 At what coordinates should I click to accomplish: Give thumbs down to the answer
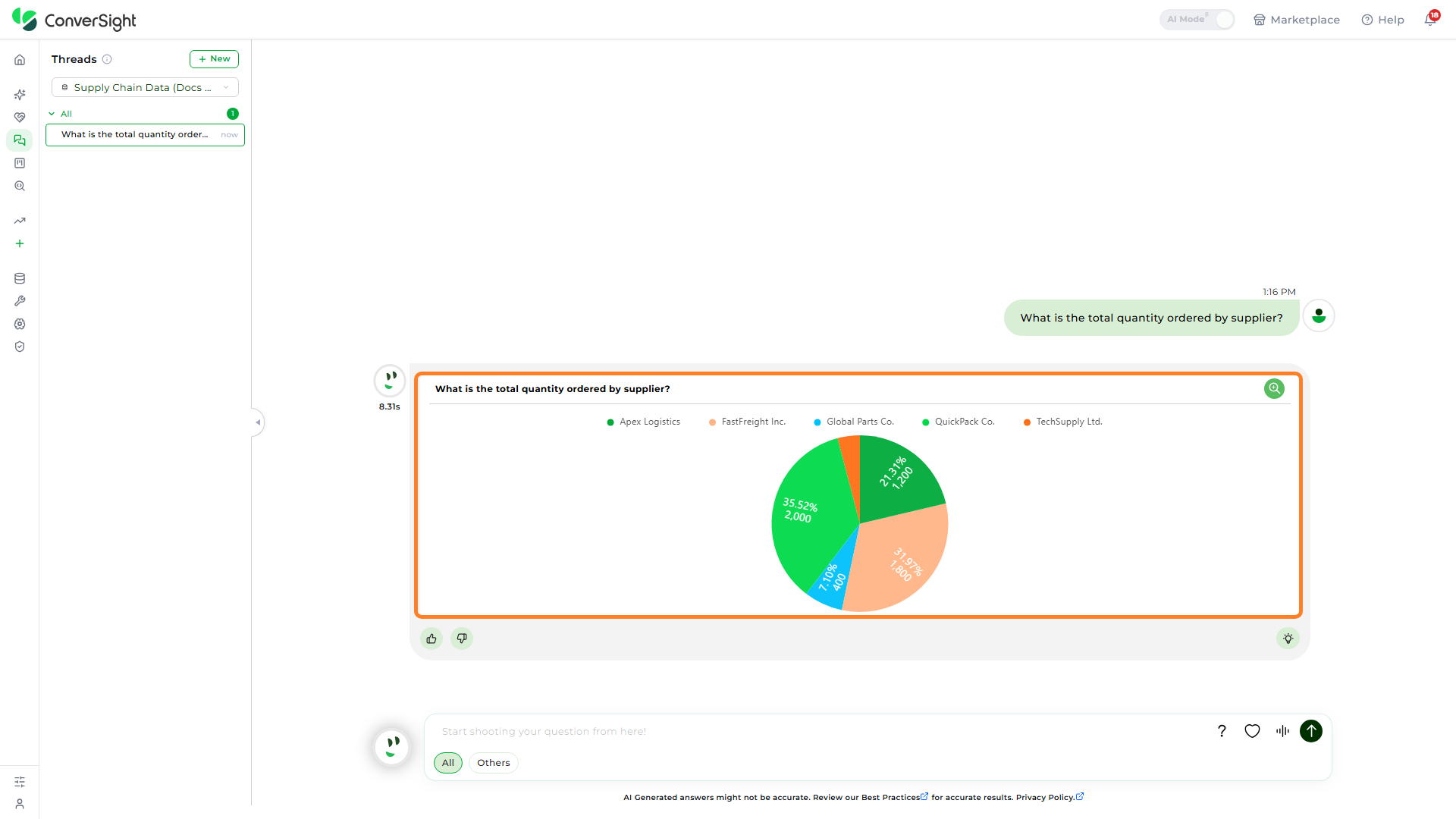(x=462, y=639)
